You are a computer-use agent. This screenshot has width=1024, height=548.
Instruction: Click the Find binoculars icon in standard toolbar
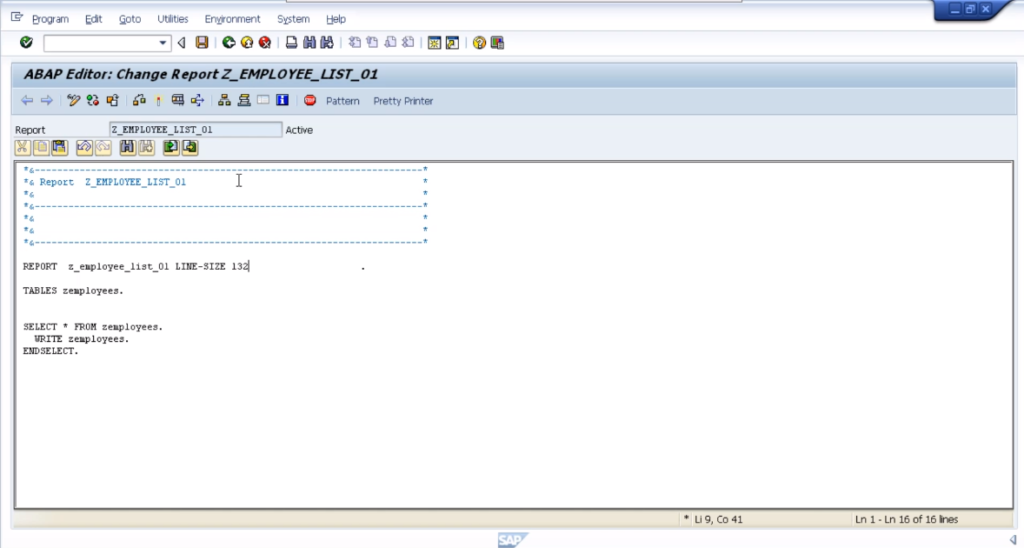(x=310, y=42)
